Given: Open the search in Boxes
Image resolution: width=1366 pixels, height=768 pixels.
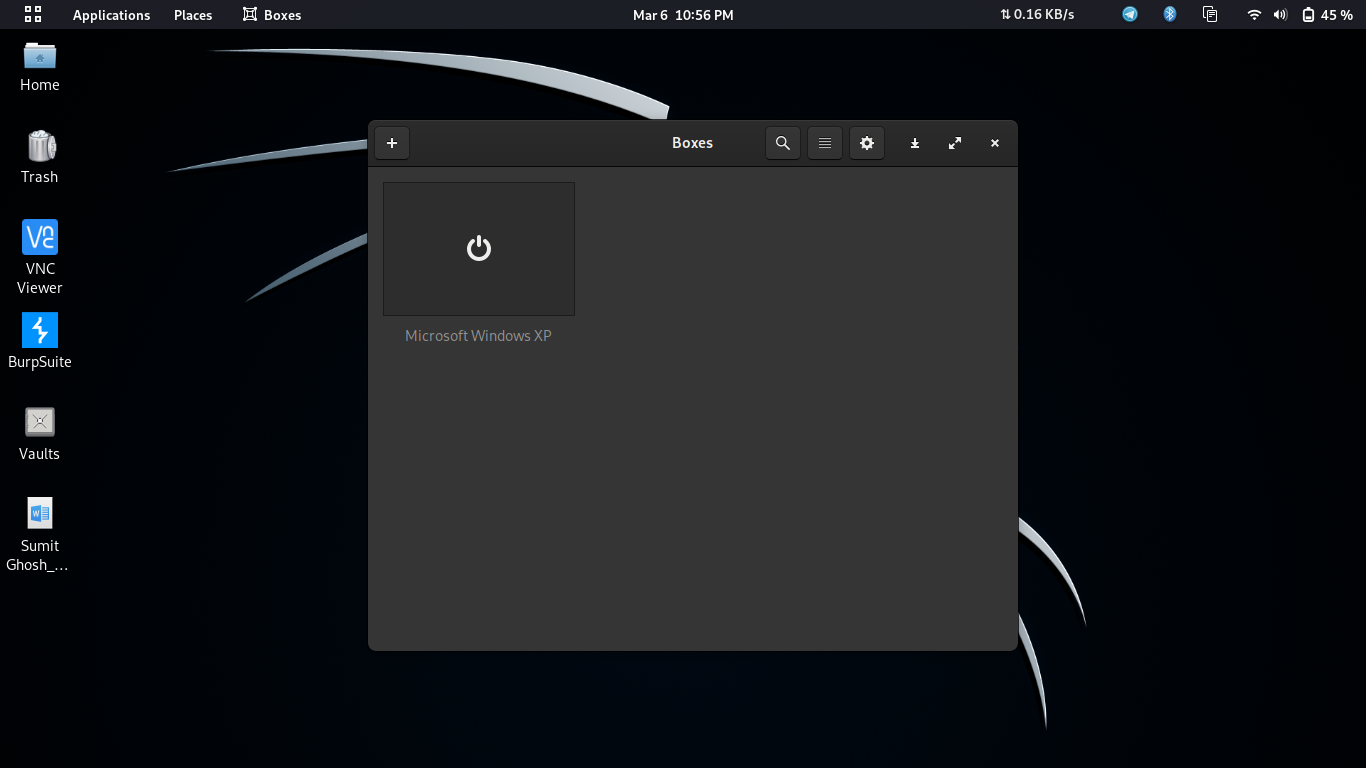Looking at the screenshot, I should [783, 143].
